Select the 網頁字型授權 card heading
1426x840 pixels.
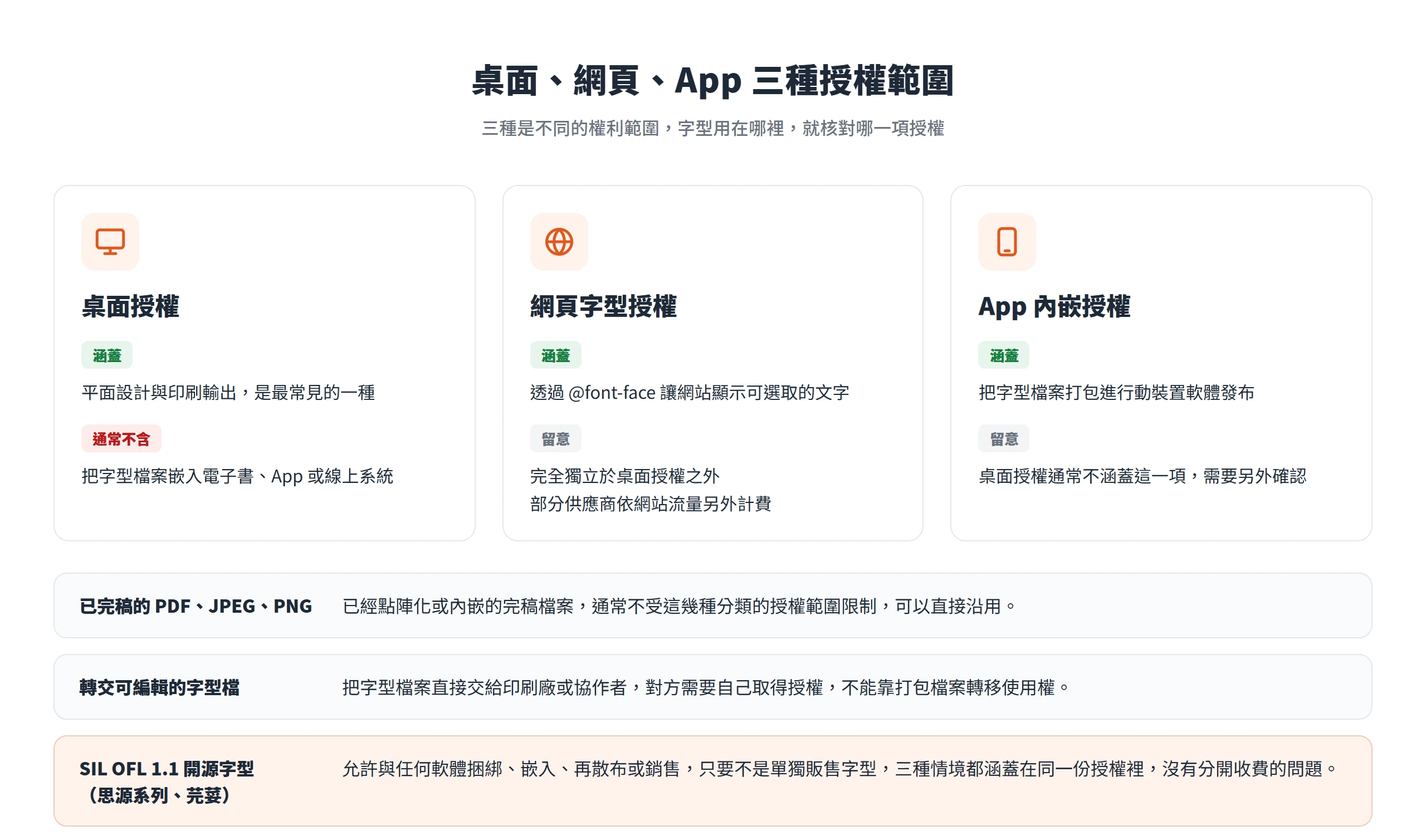point(603,306)
